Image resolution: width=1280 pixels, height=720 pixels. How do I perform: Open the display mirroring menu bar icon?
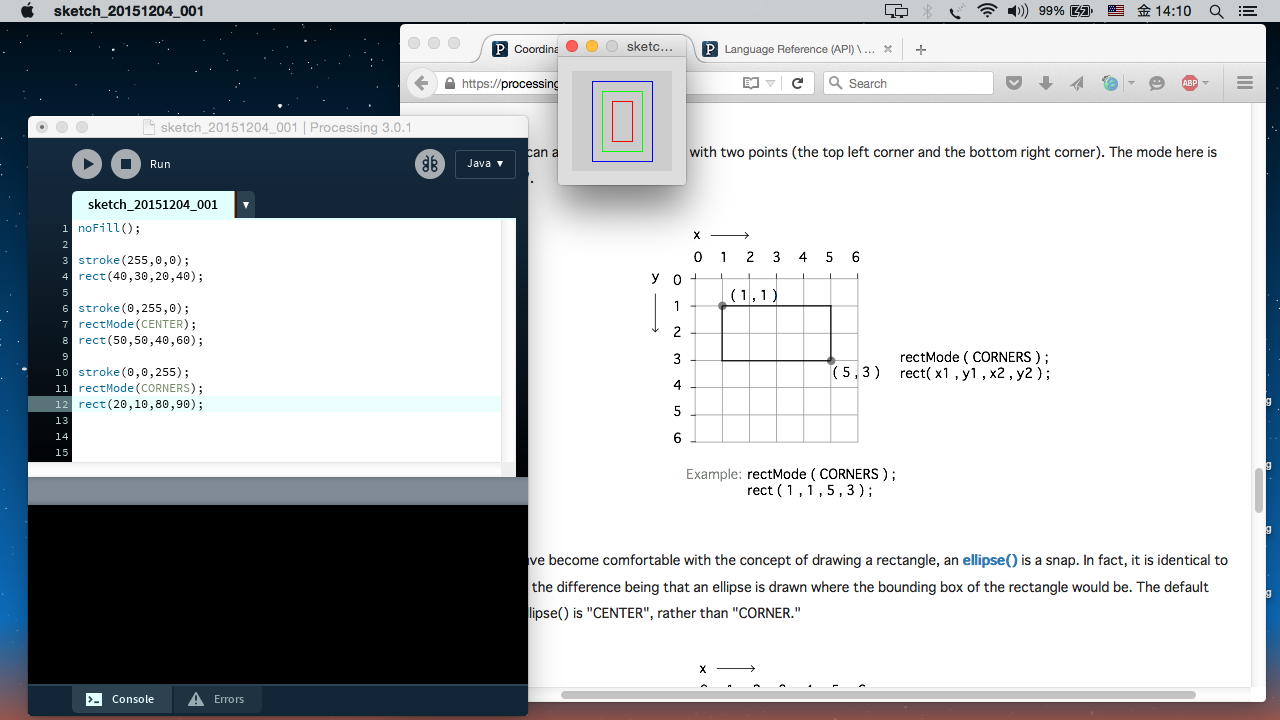tap(896, 11)
